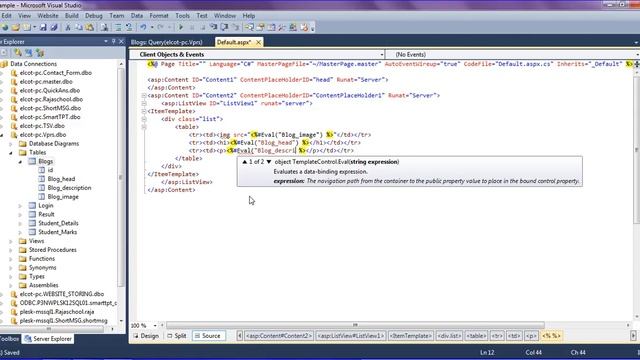Select the Student_Details table
This screenshot has height=360, width=640.
click(58, 223)
